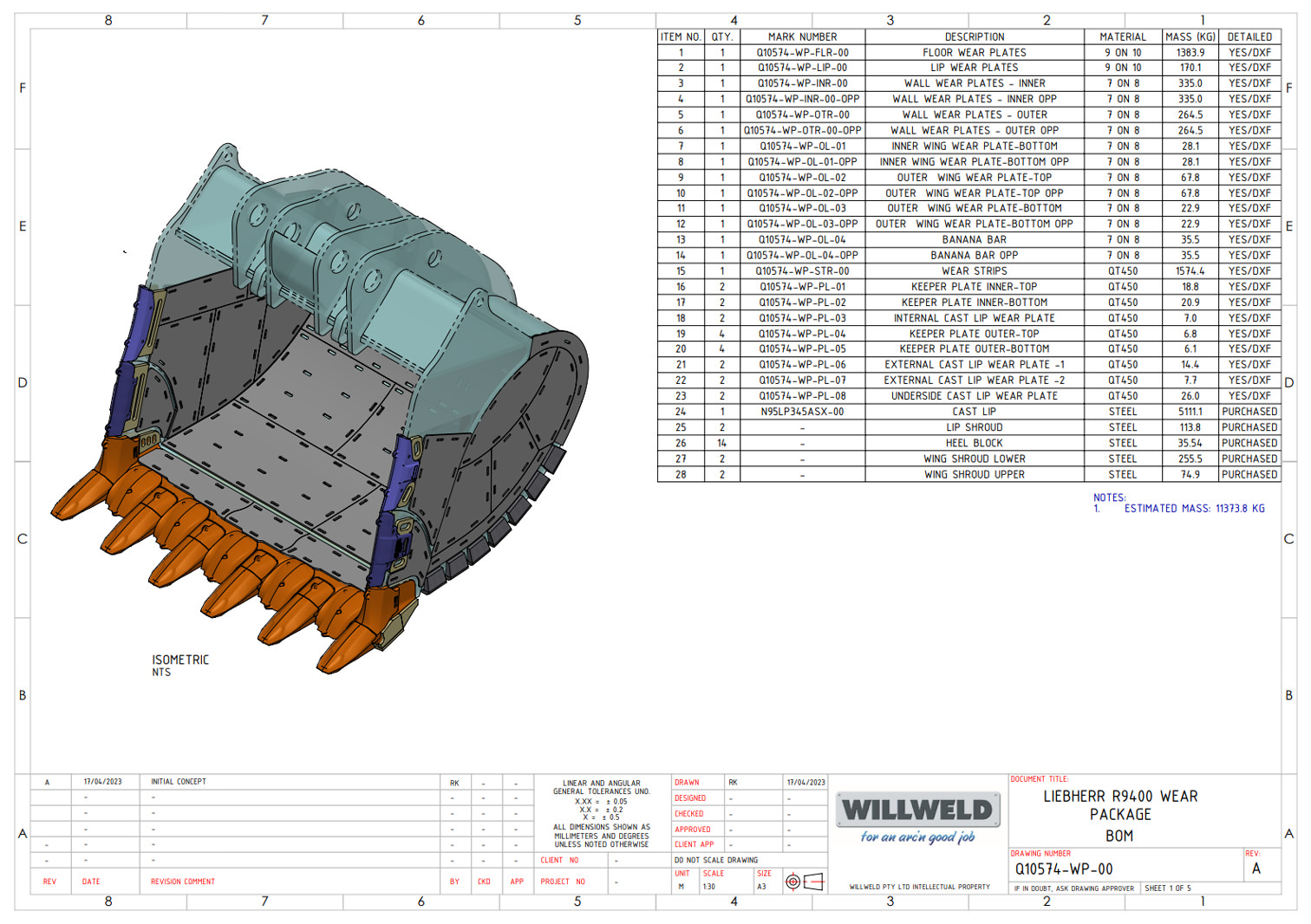Click the IF IN DOUBT, ASK DRAWING APPROVER text
The height and width of the screenshot is (924, 1311).
click(1075, 888)
